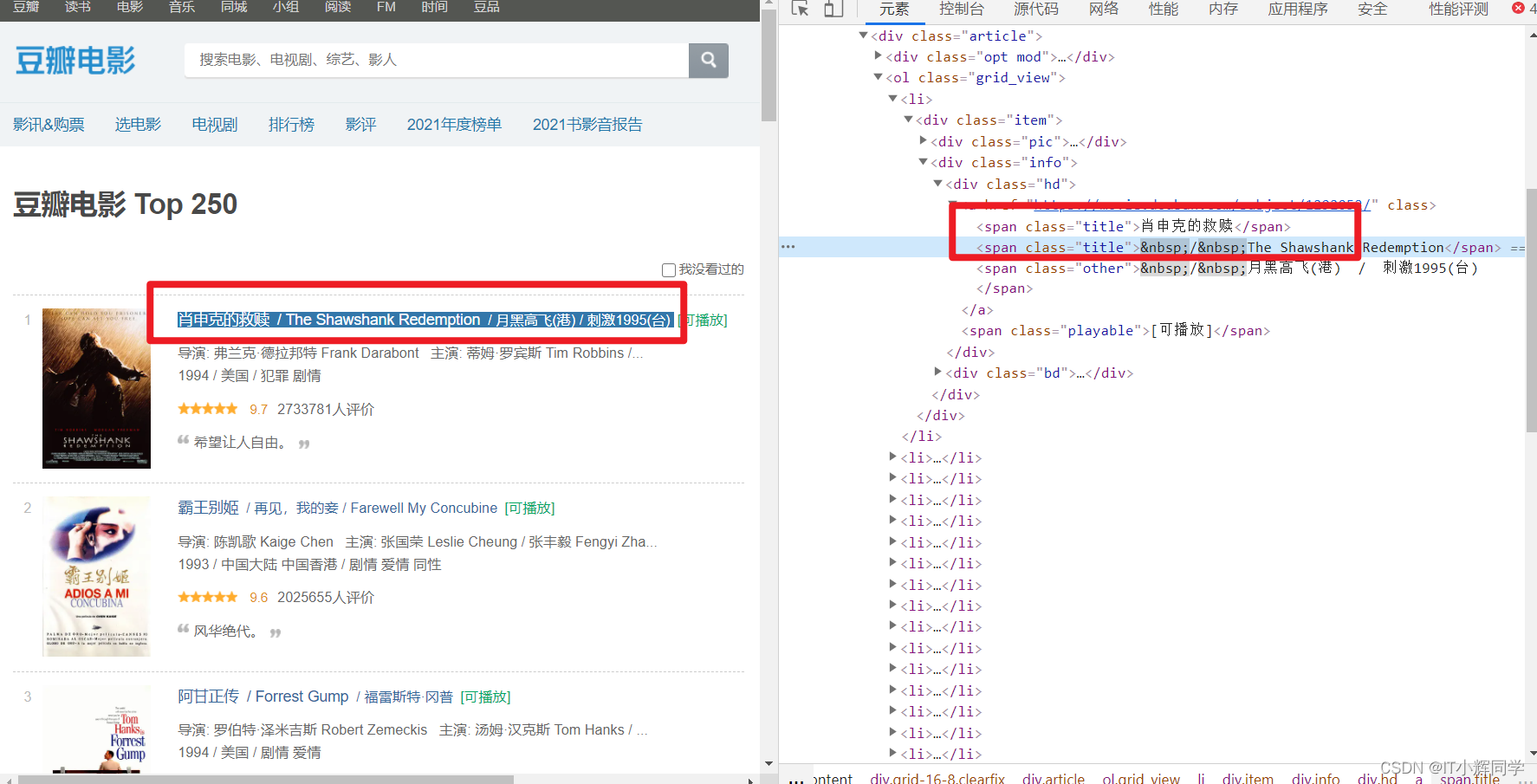The image size is (1537, 784).
Task: Select the DevTools element inspector icon
Action: [800, 9]
